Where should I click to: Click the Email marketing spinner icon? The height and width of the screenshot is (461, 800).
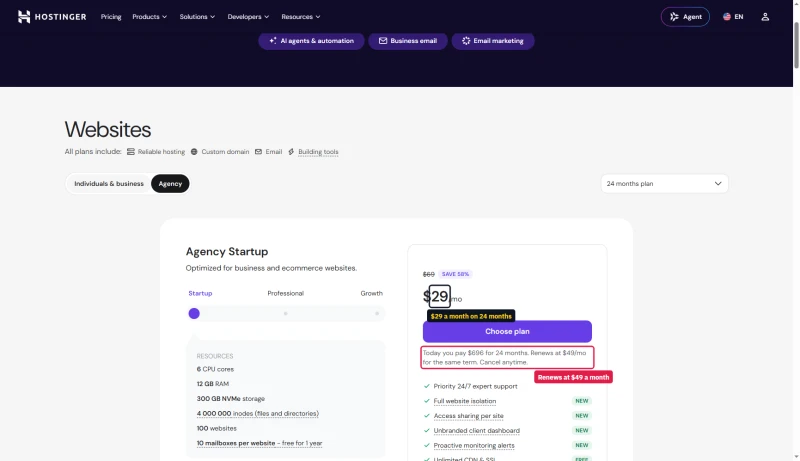(x=466, y=41)
